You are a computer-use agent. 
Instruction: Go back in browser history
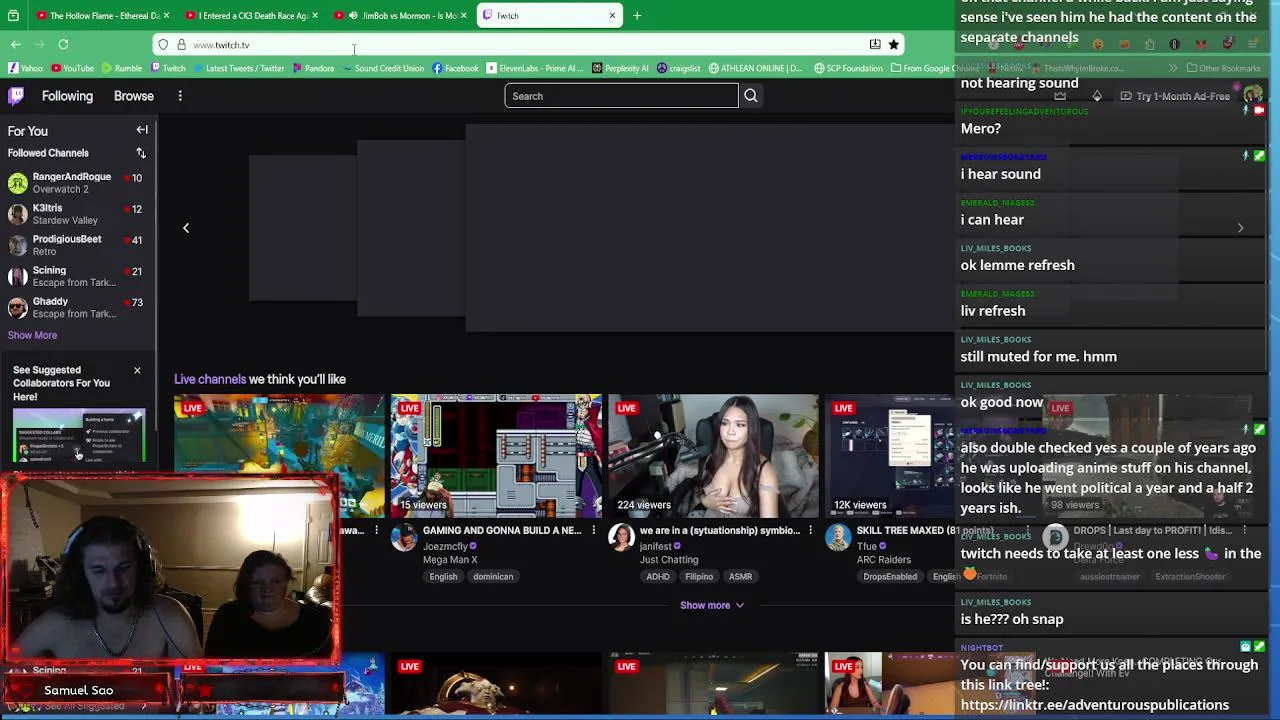[16, 44]
